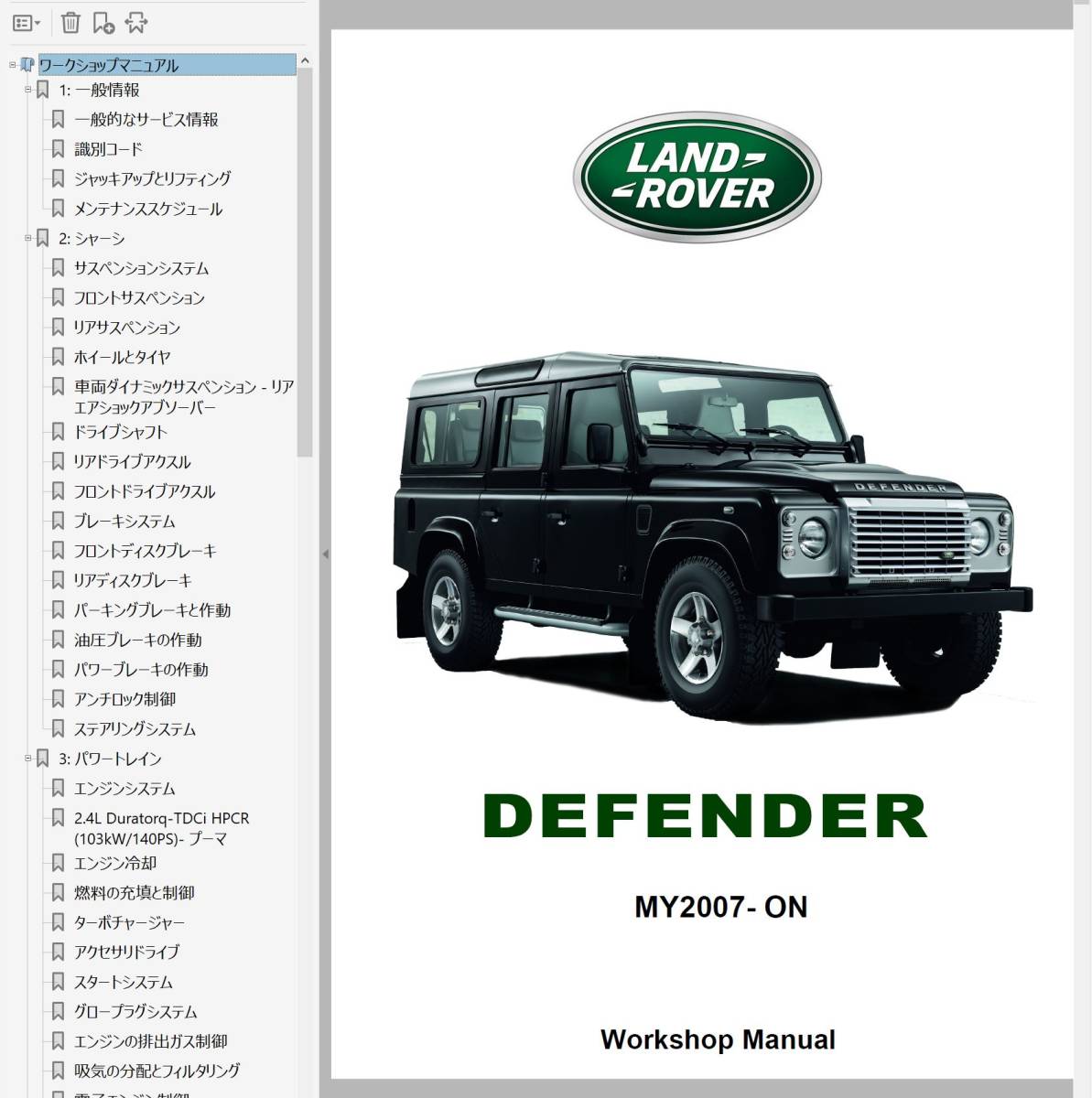Click the bookmark icon beside エンジン冷却
This screenshot has width=1092, height=1098.
point(58,863)
